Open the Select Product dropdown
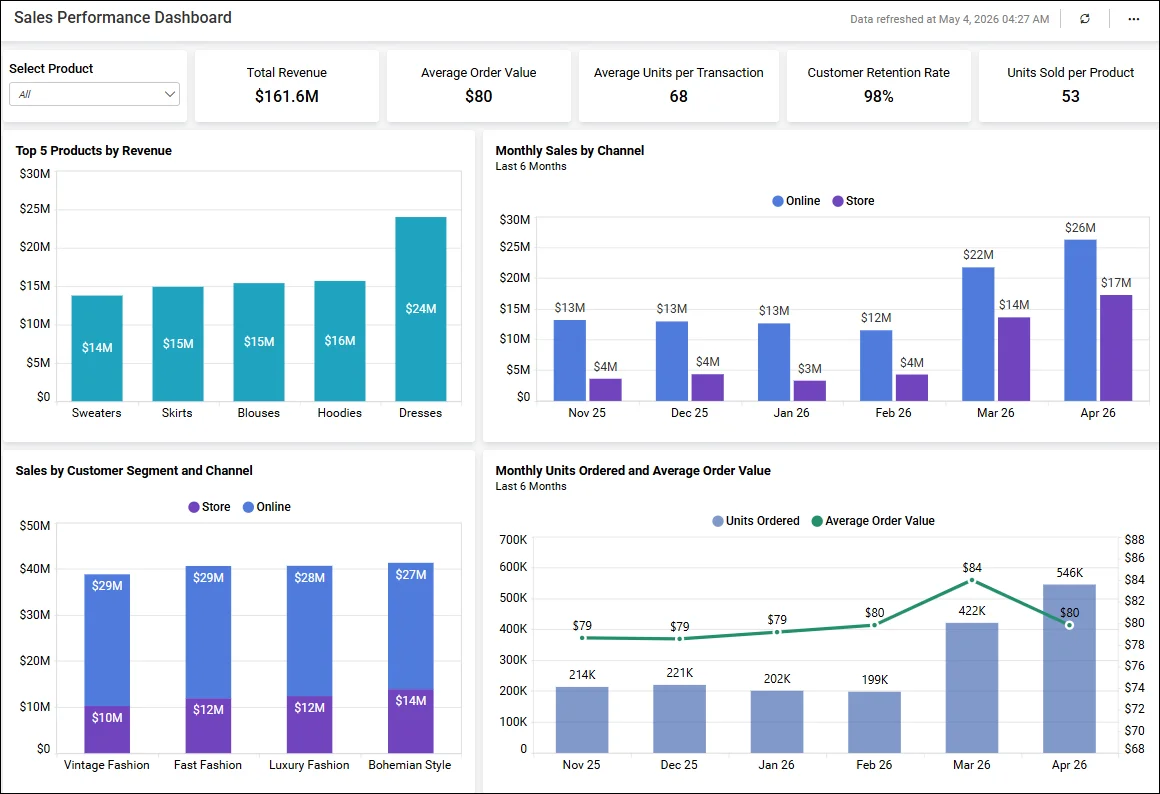 click(x=95, y=94)
